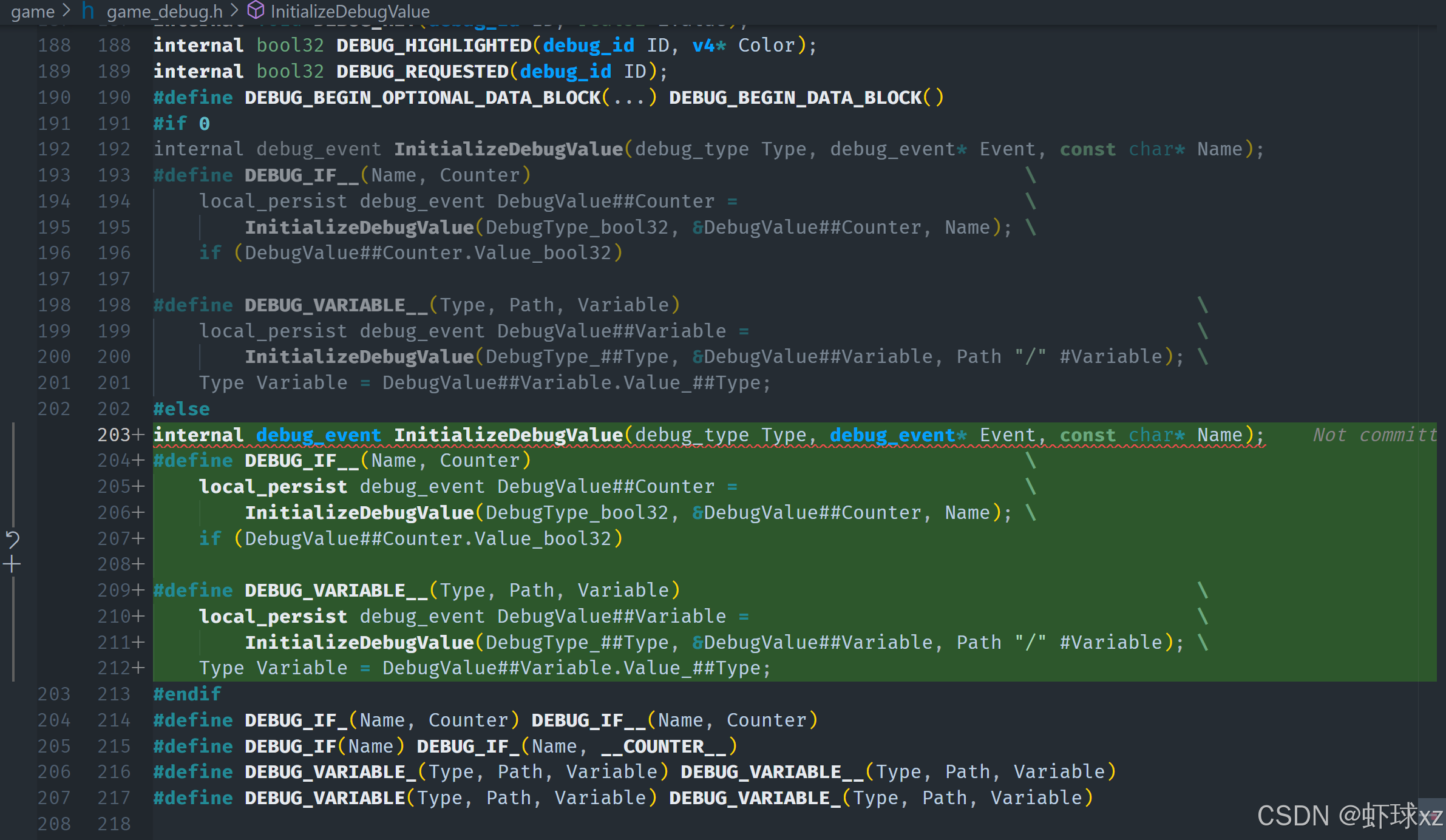This screenshot has width=1446, height=840.
Task: Click original line number 192 in left gutter
Action: [x=54, y=149]
